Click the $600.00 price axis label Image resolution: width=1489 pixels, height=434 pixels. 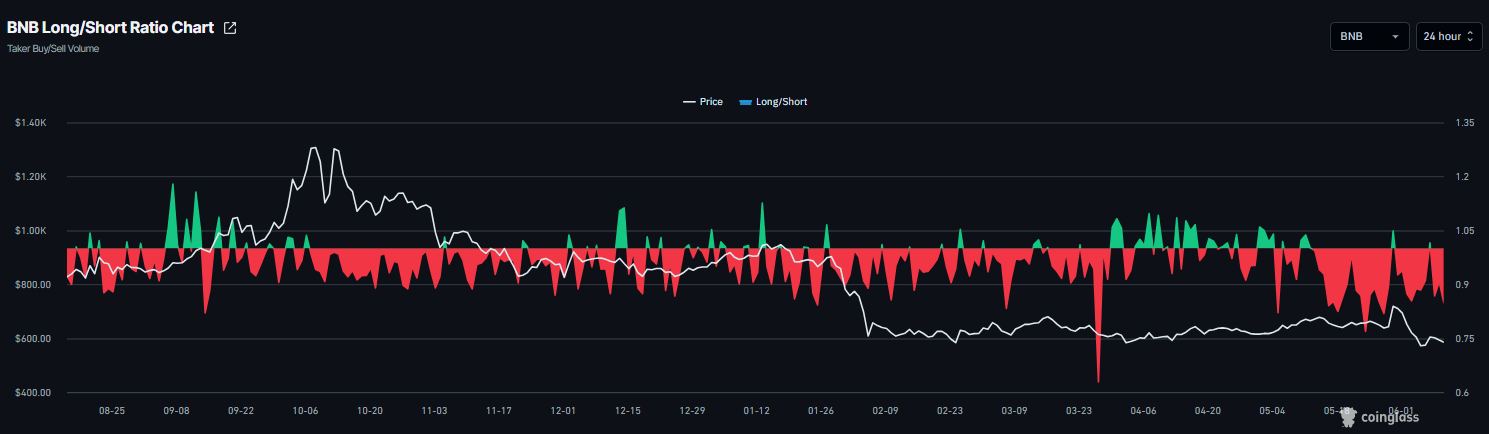(31, 339)
